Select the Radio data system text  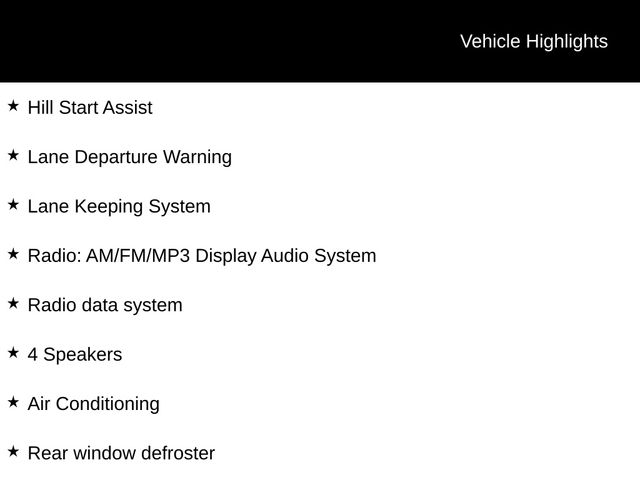[105, 305]
